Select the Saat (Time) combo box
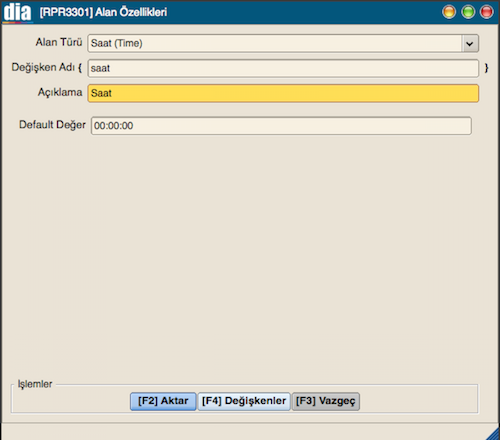500x440 pixels. [283, 43]
